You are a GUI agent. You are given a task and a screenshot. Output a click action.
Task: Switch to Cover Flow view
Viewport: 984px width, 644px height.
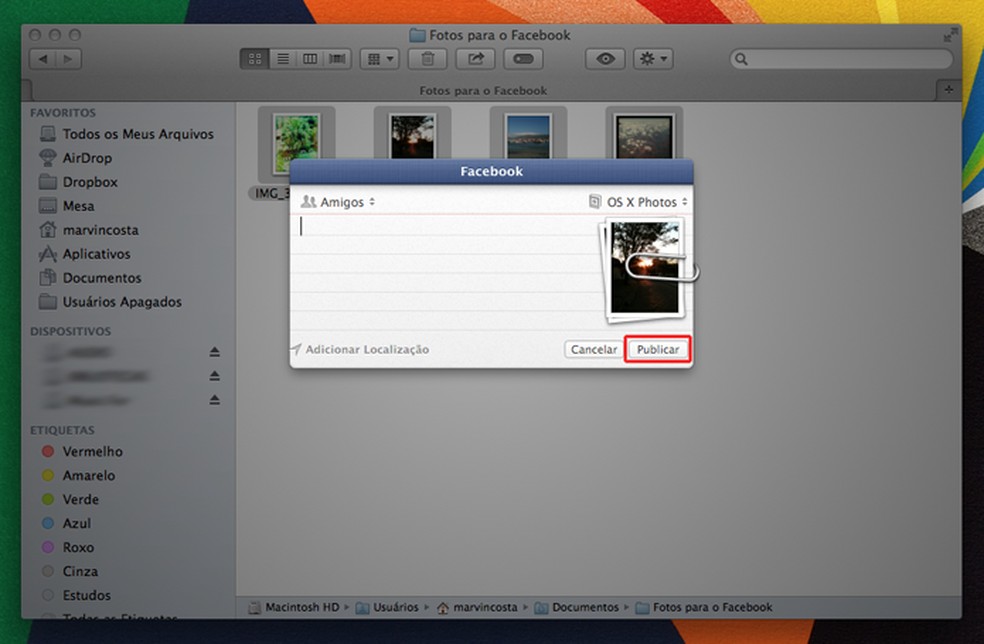338,59
